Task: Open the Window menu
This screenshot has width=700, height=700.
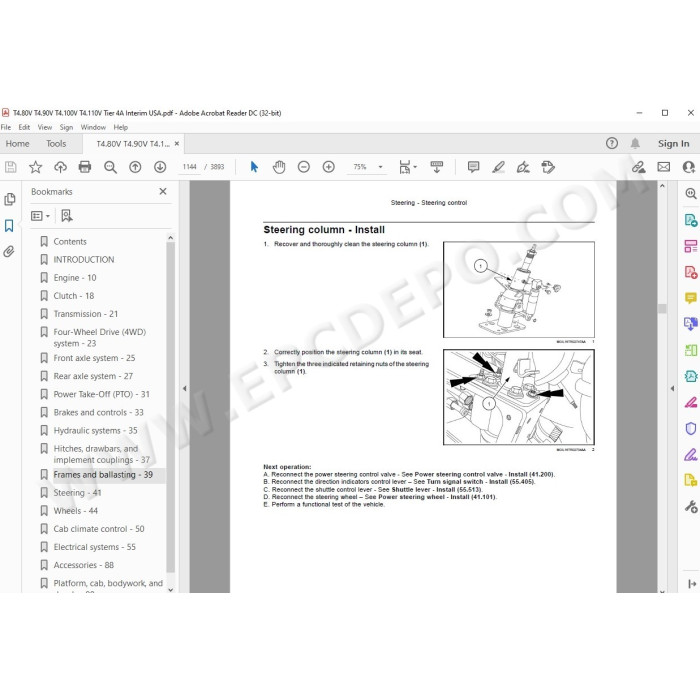Action: (93, 127)
